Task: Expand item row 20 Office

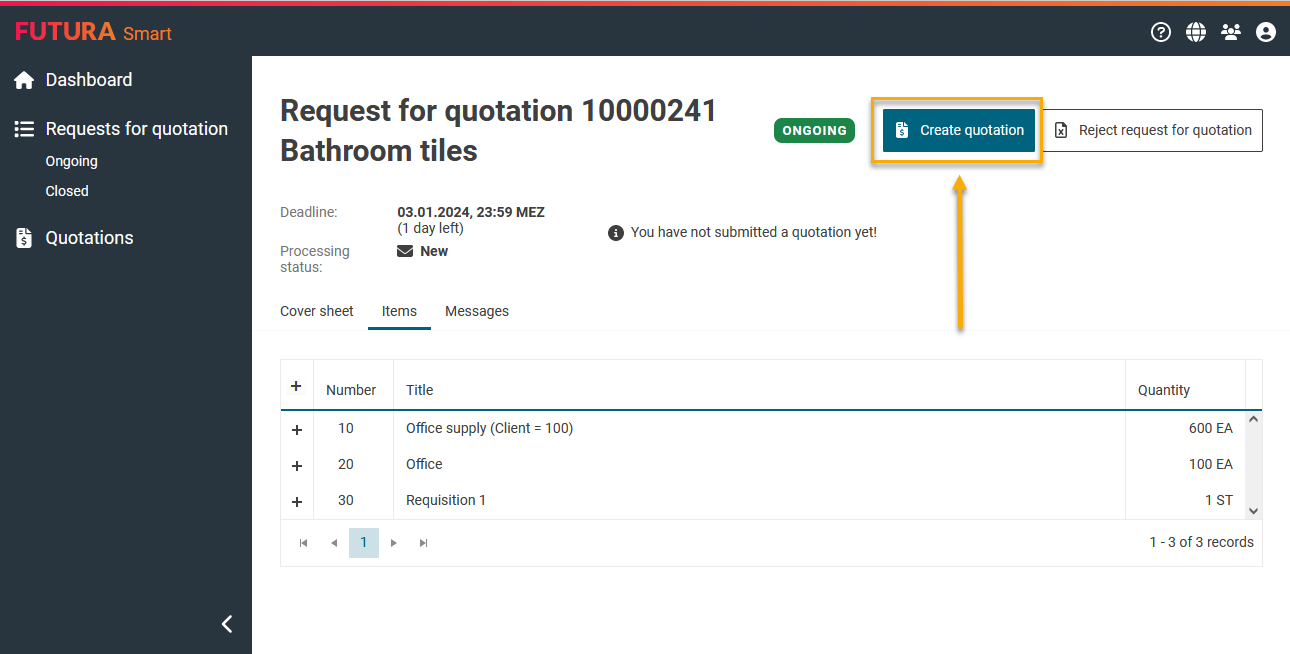Action: [x=297, y=466]
